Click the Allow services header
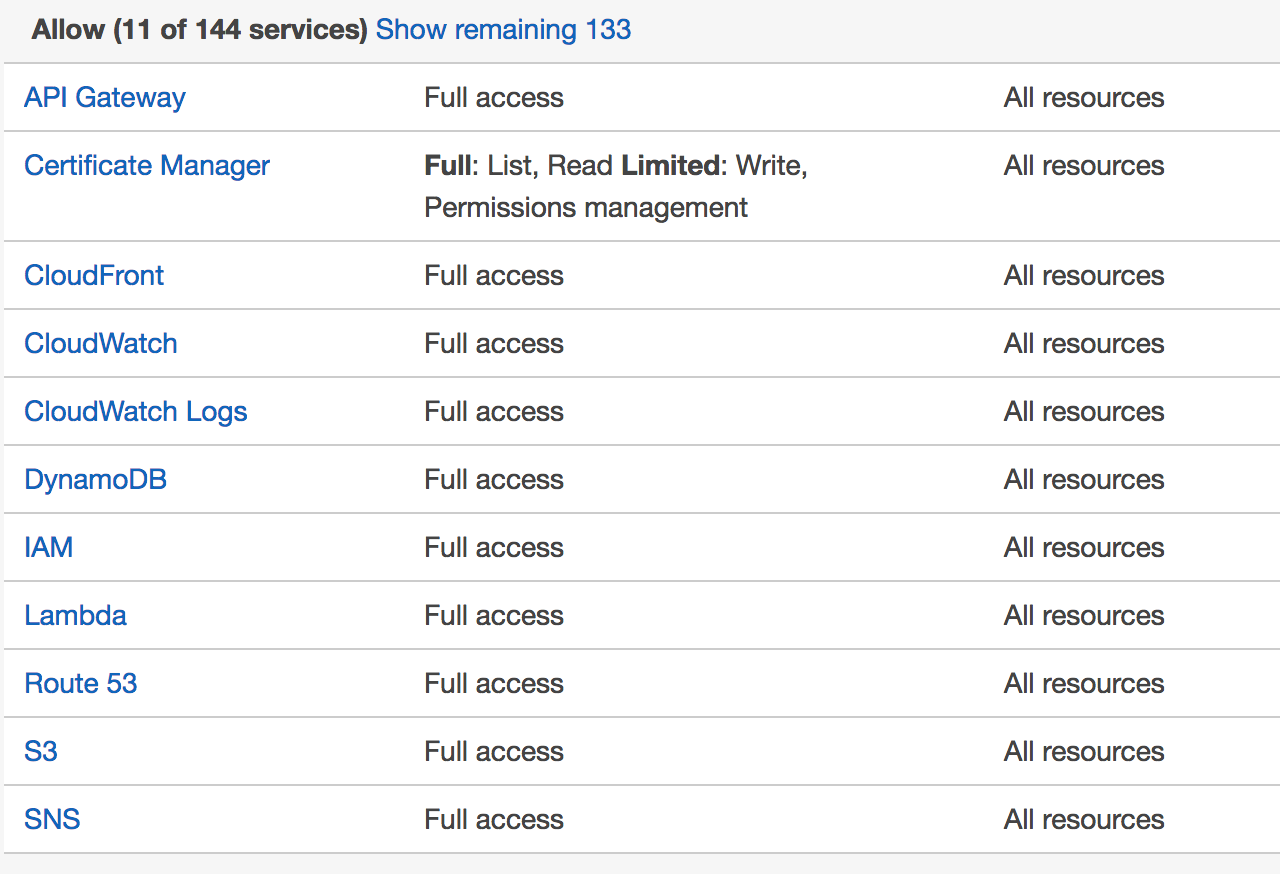 point(196,30)
